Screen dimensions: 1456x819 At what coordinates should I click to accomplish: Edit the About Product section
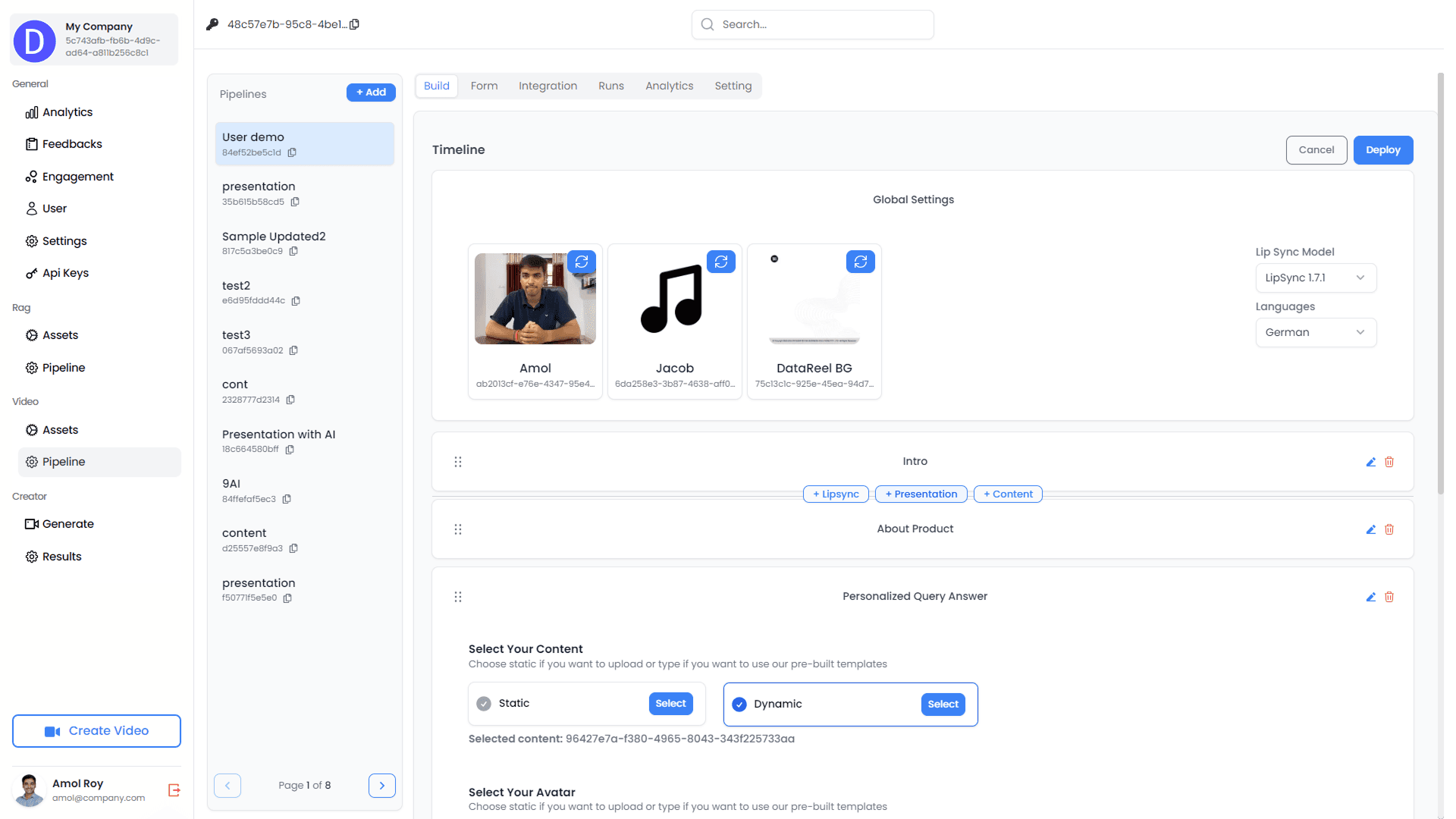[1371, 529]
